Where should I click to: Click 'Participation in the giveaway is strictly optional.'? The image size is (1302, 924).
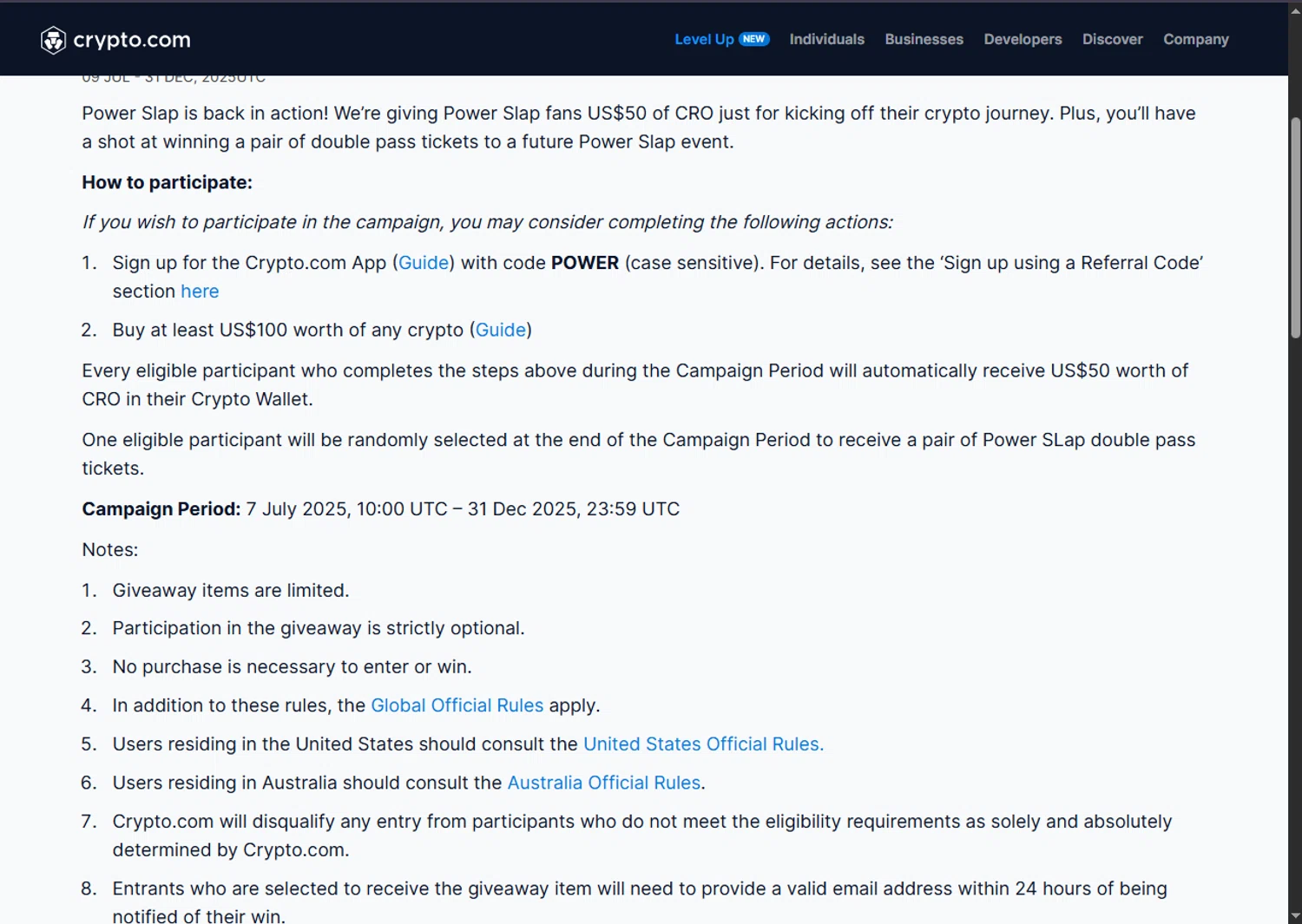tap(319, 628)
